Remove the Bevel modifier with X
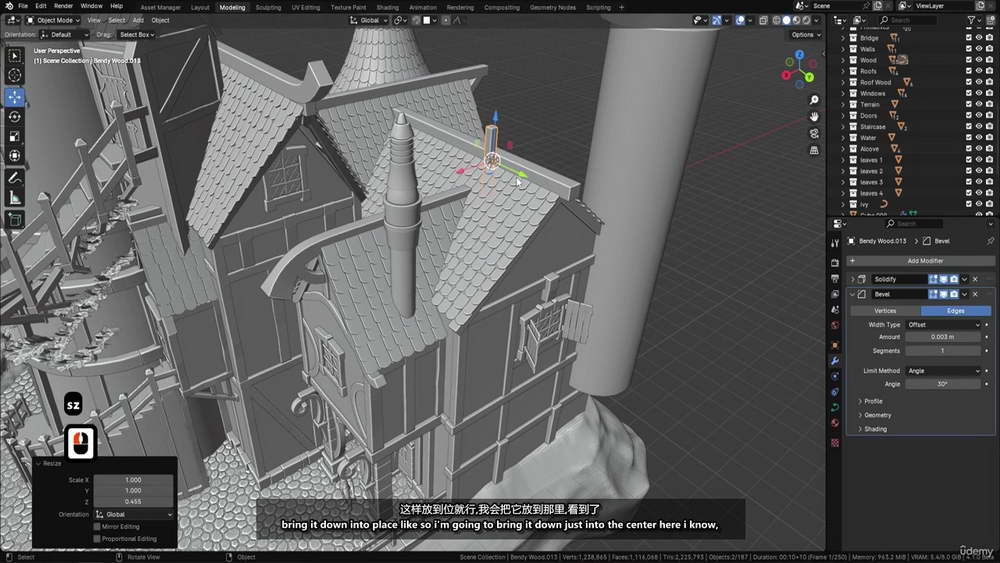The height and width of the screenshot is (563, 1000). 975,294
